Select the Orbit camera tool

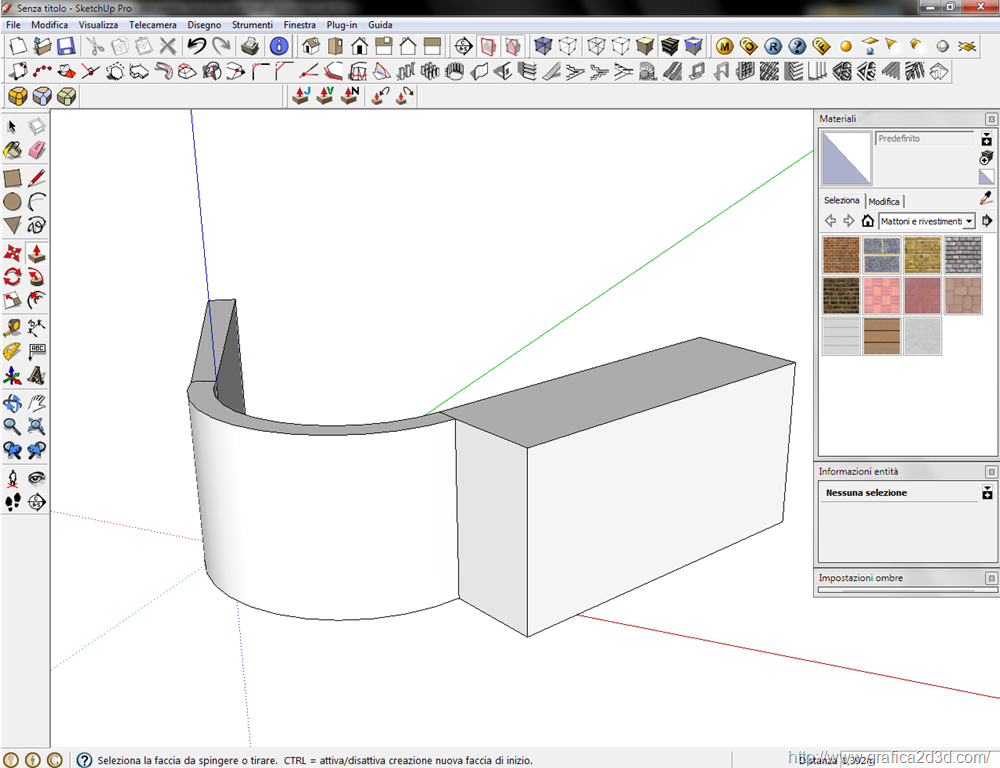[12, 403]
